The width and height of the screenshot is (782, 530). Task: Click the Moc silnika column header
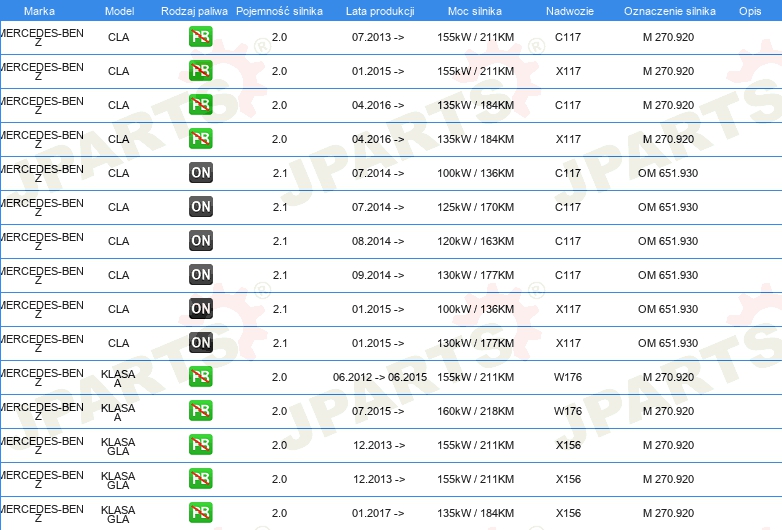point(475,11)
